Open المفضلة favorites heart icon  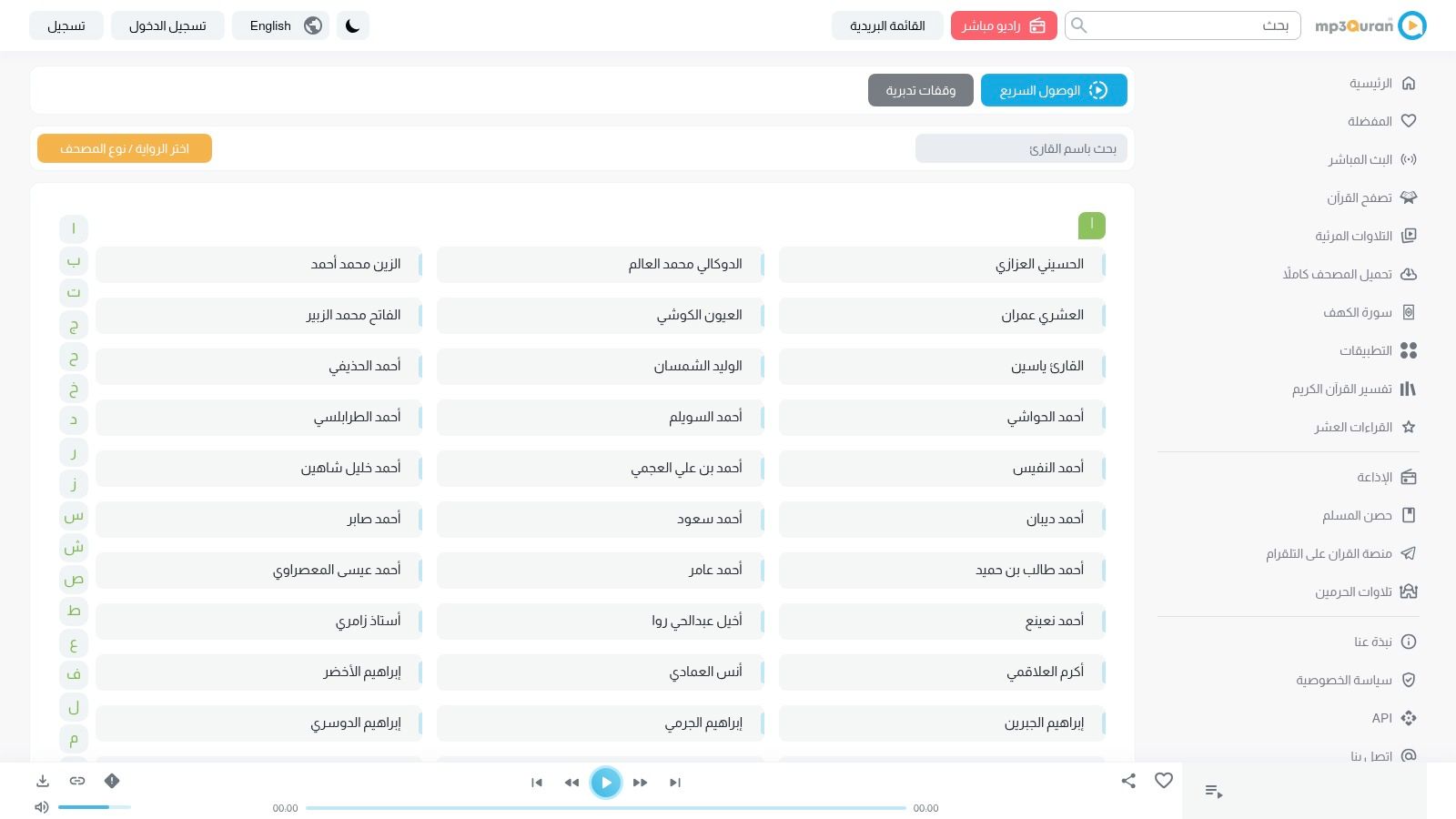click(x=1409, y=121)
